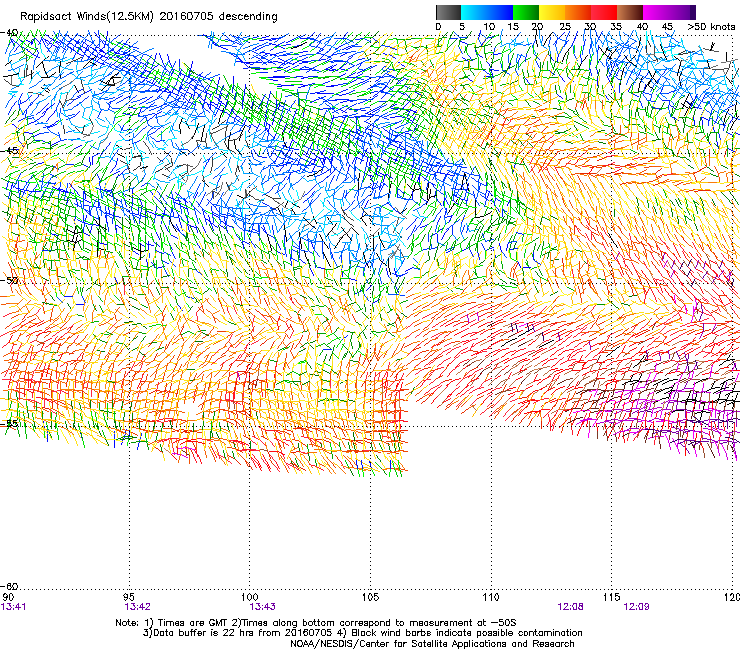
Task: Click the orange 25-30 knots color bar segment
Action: click(x=578, y=12)
